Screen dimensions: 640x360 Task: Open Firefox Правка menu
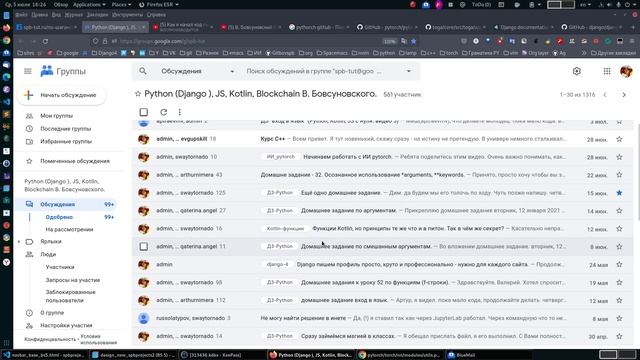click(40, 15)
